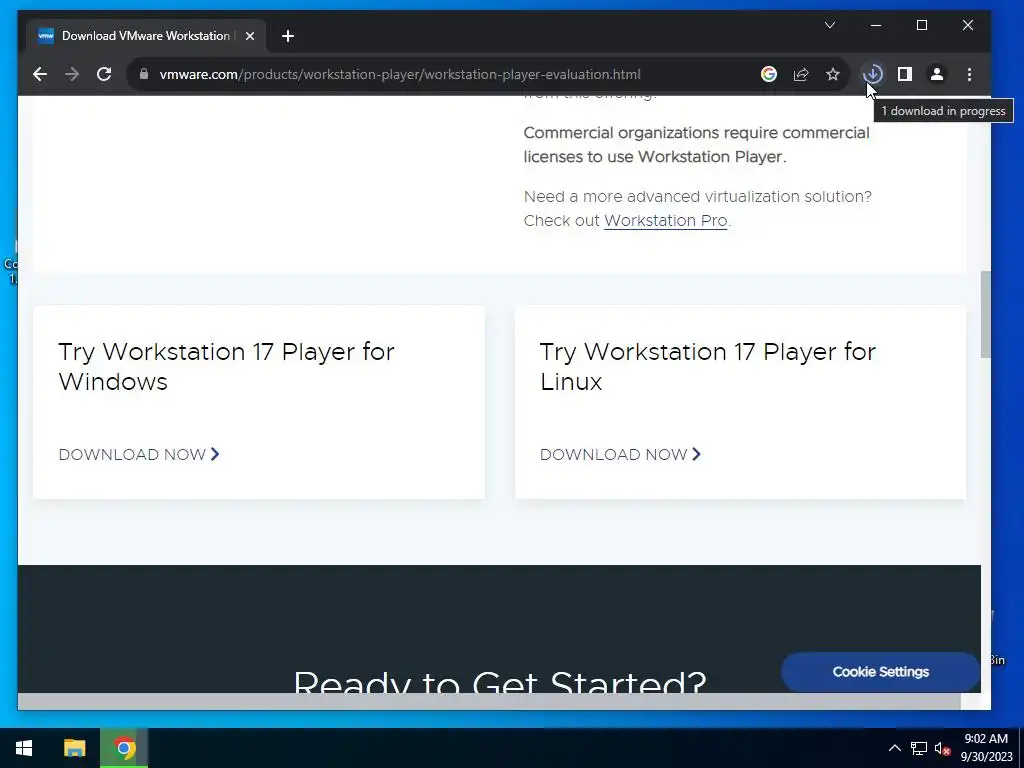1024x768 pixels.
Task: Click Try Workstation 17 Player for Linux heading
Action: pos(707,366)
